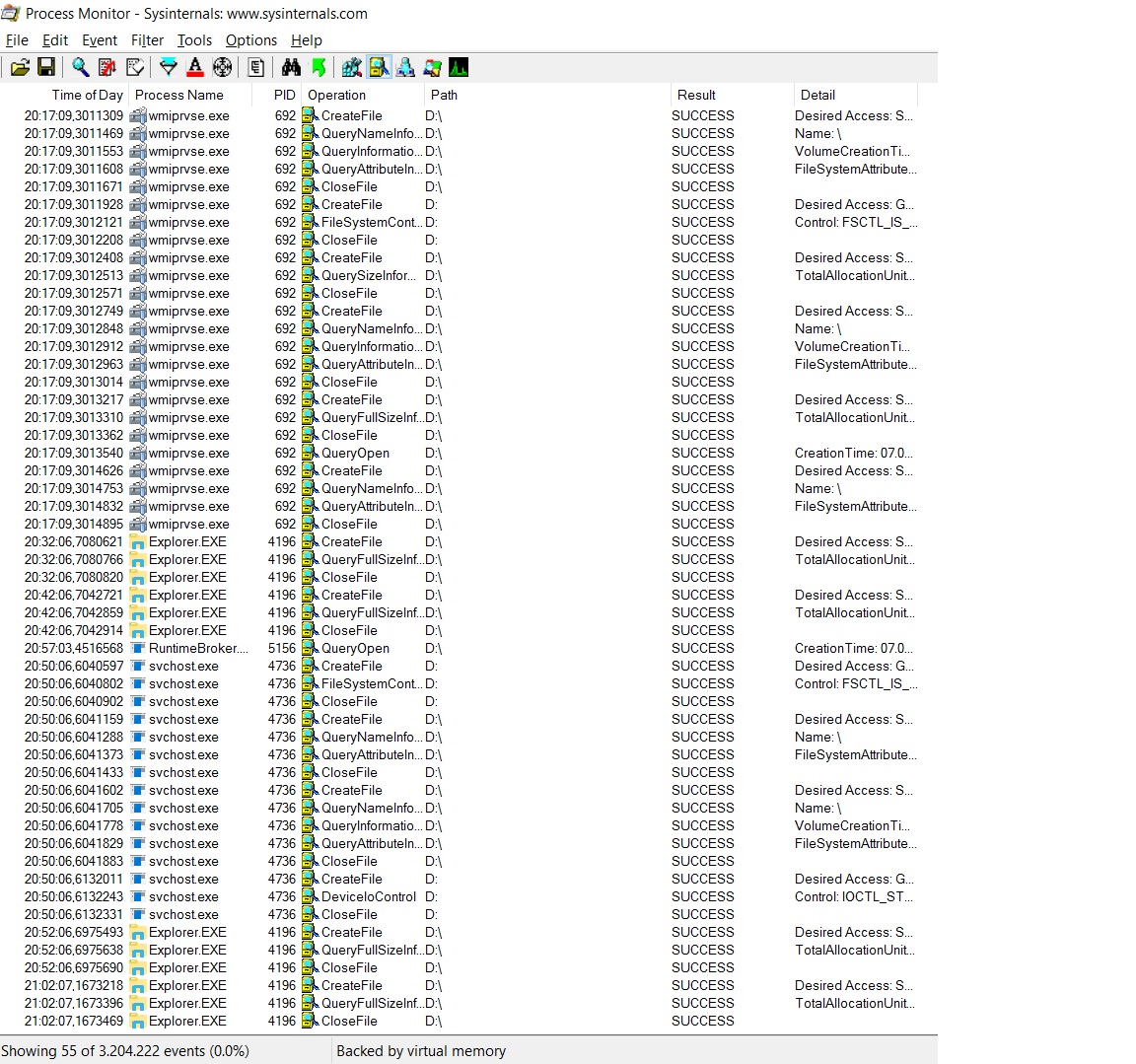Click the Process Name column header
Screen dimensions: 1136x1064
[178, 95]
